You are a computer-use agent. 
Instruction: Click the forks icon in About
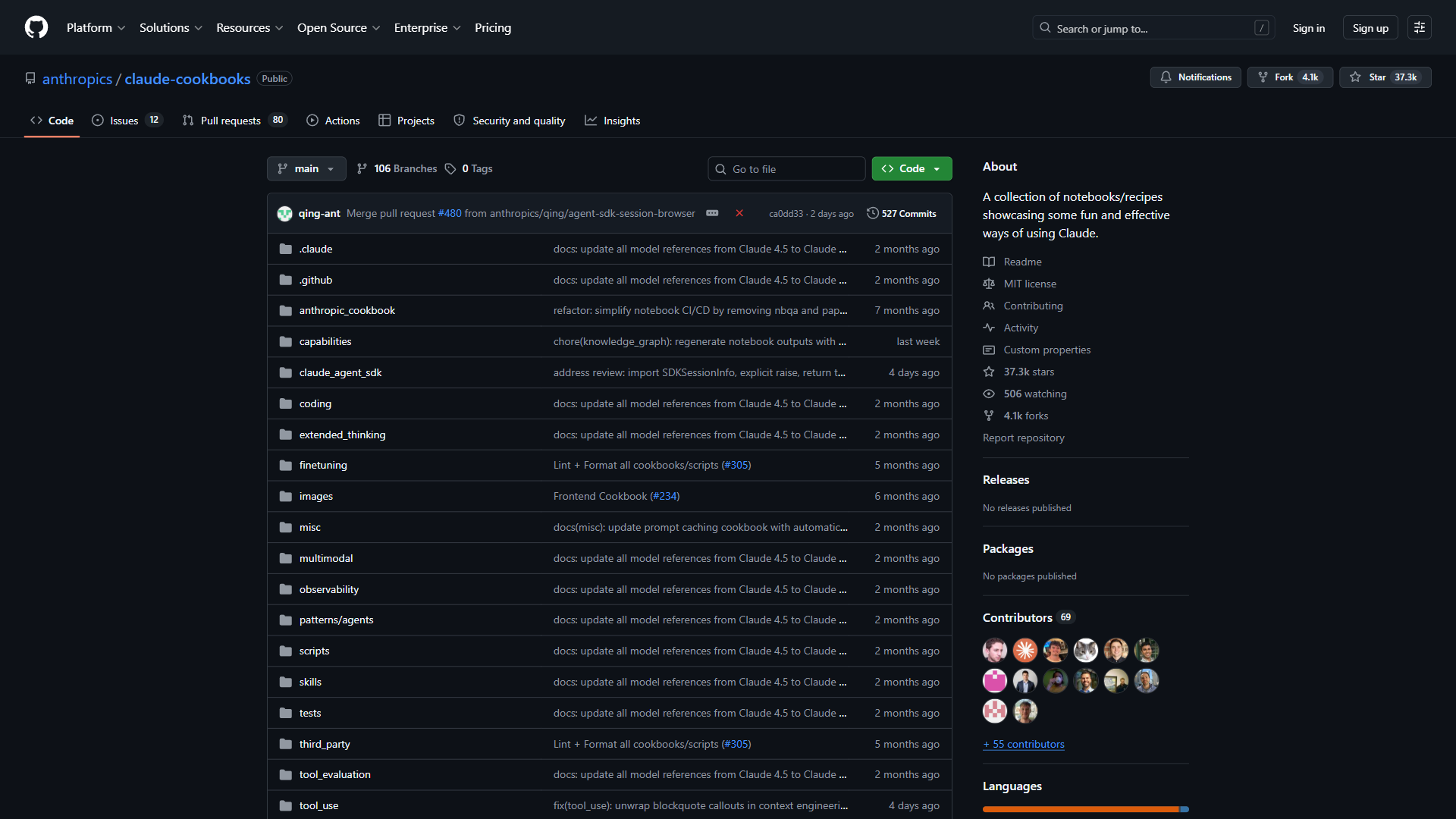[x=989, y=416]
